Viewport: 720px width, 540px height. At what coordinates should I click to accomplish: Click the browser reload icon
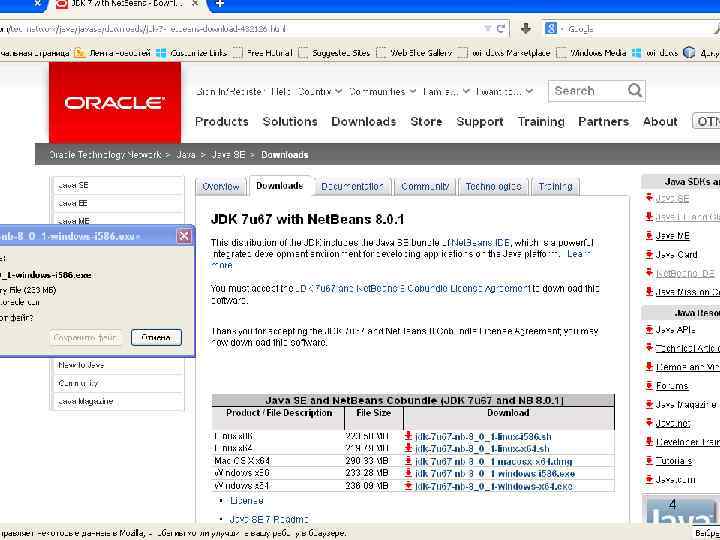pyautogui.click(x=501, y=29)
